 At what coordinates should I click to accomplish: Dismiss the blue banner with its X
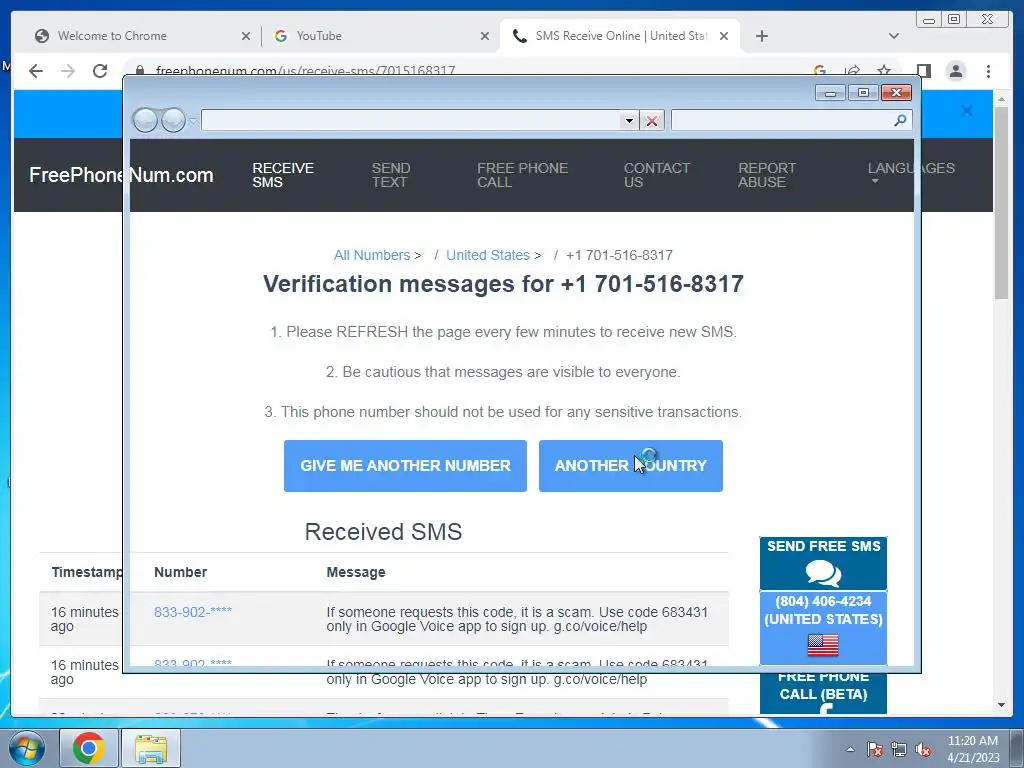coord(967,111)
